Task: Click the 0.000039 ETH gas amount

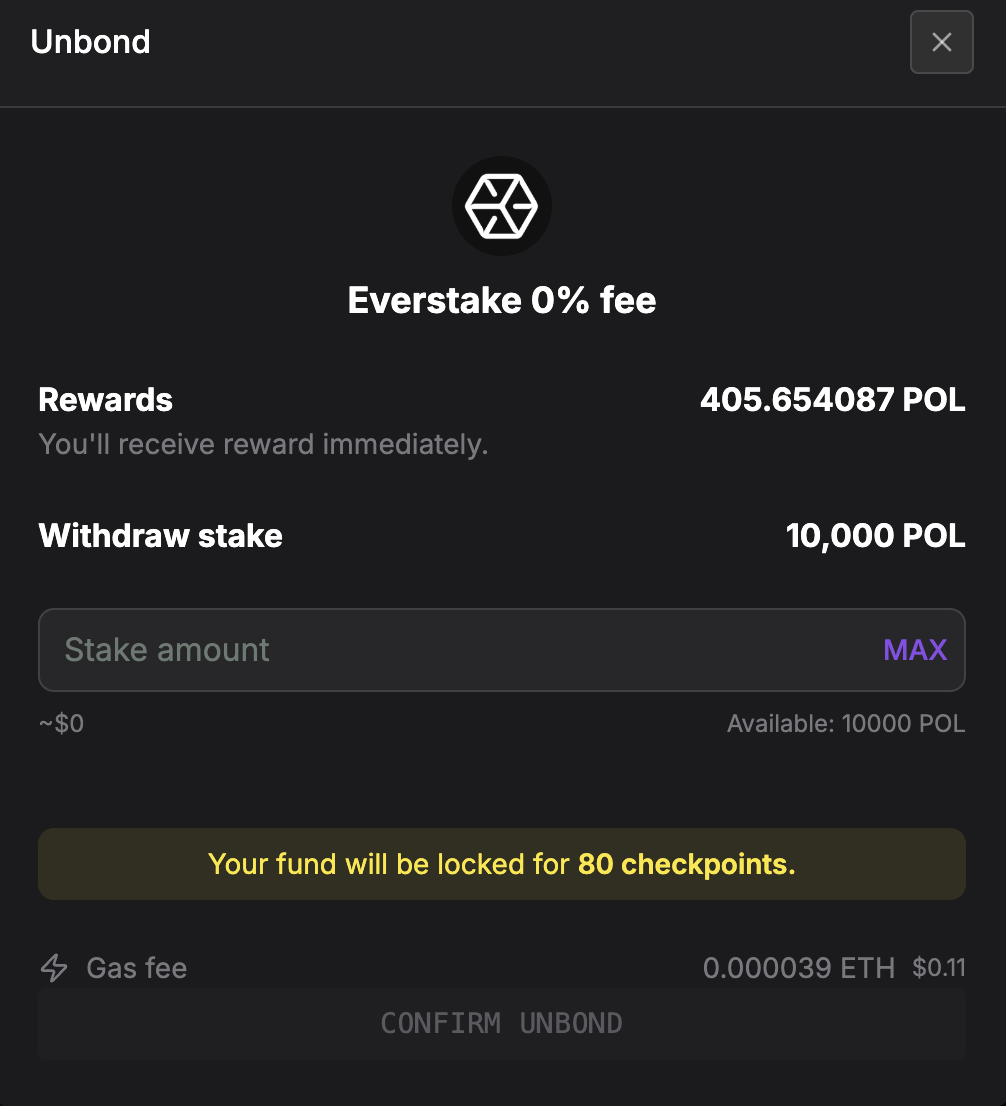Action: click(799, 968)
